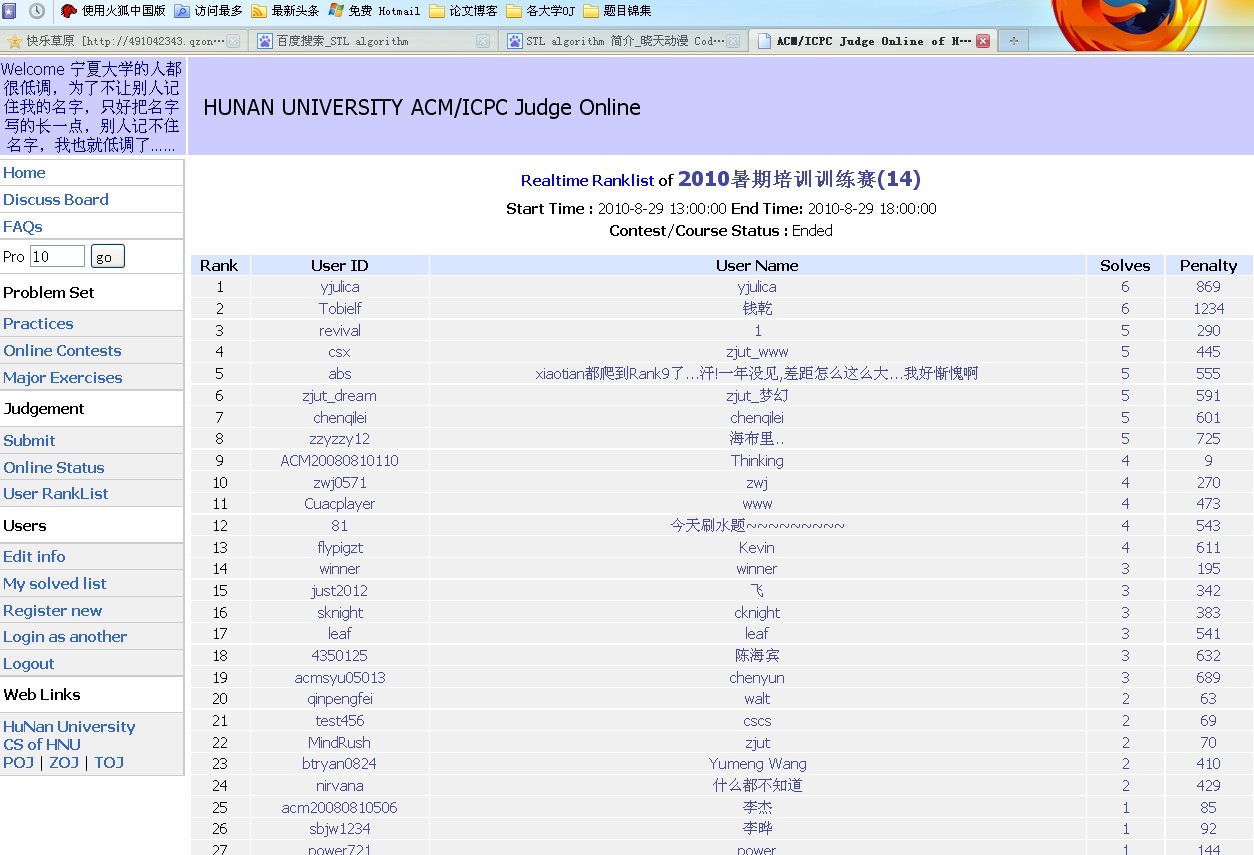
Task: Open user csx profile
Action: pyautogui.click(x=340, y=353)
